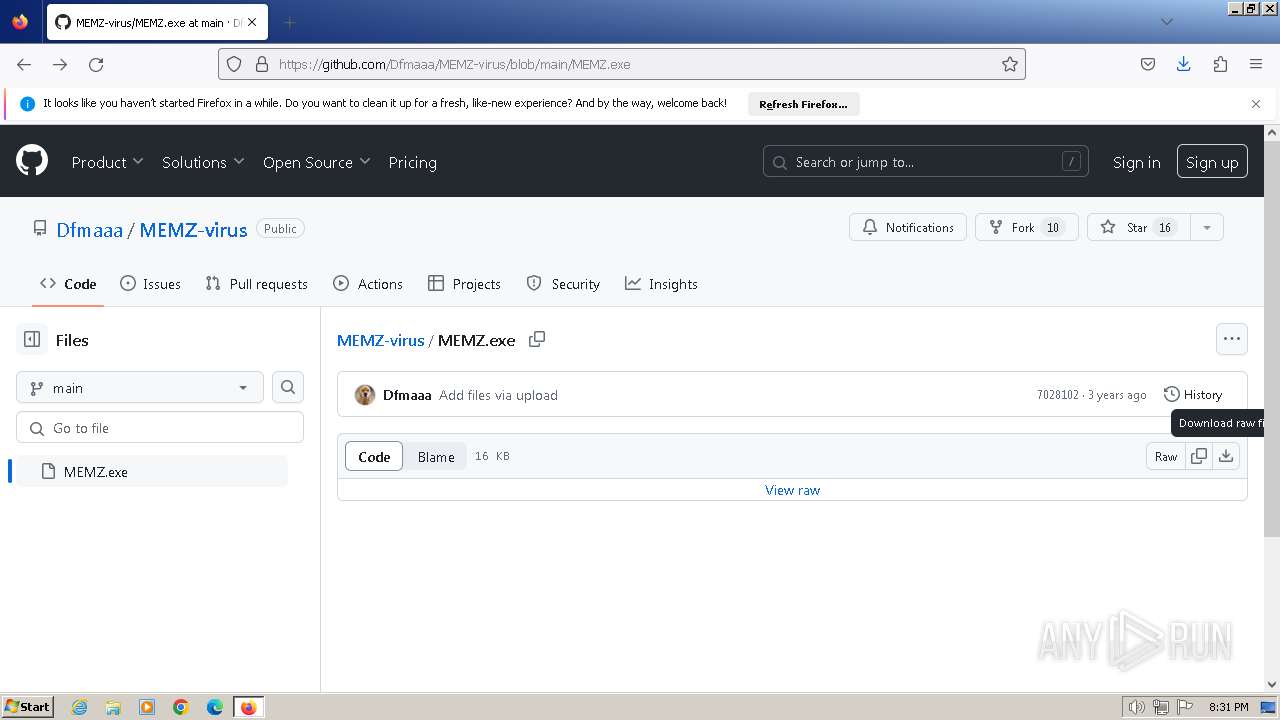Viewport: 1280px width, 720px height.
Task: Expand Product menu in GitHub header
Action: coord(107,162)
